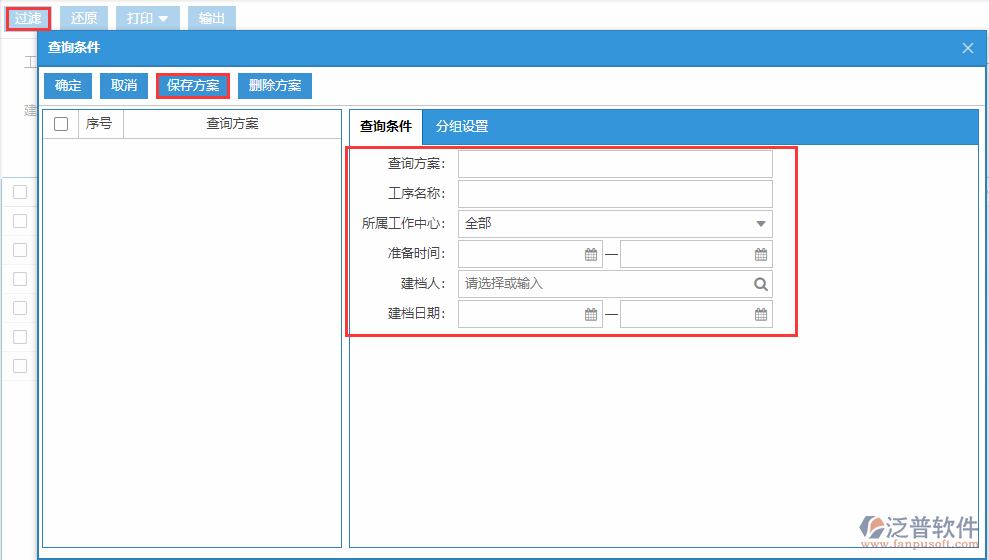Select the 查询条件 tab
Screen dimensions: 989x560
(386, 127)
